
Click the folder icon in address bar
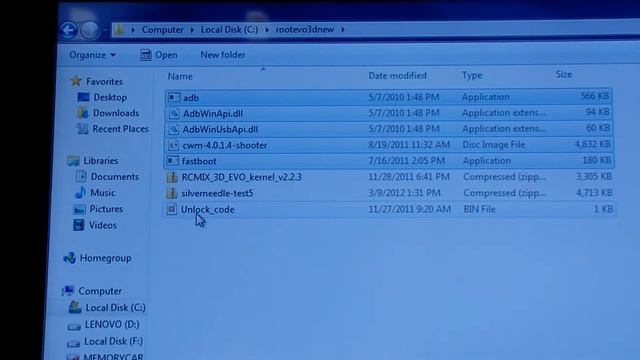pyautogui.click(x=119, y=29)
